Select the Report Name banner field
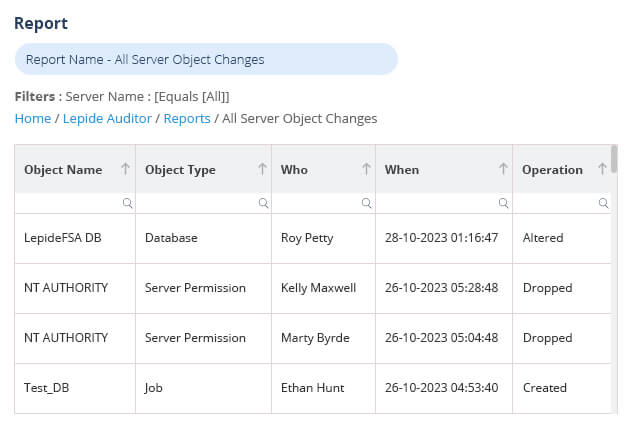The width and height of the screenshot is (632, 430). pos(206,59)
